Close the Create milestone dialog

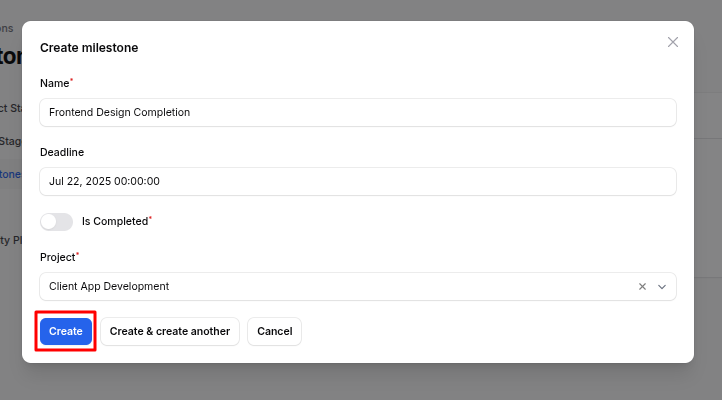pyautogui.click(x=673, y=42)
